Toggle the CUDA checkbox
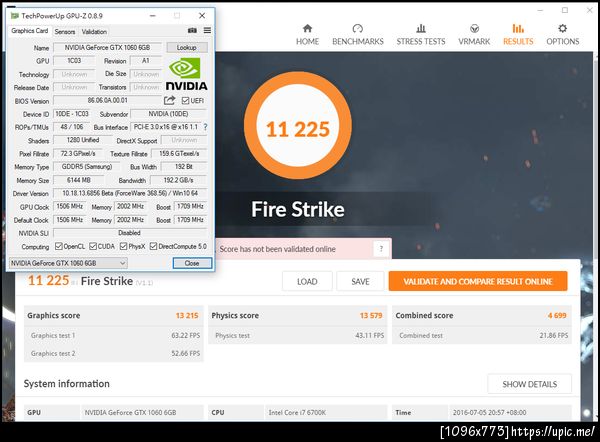Image resolution: width=600 pixels, height=442 pixels. [x=93, y=246]
